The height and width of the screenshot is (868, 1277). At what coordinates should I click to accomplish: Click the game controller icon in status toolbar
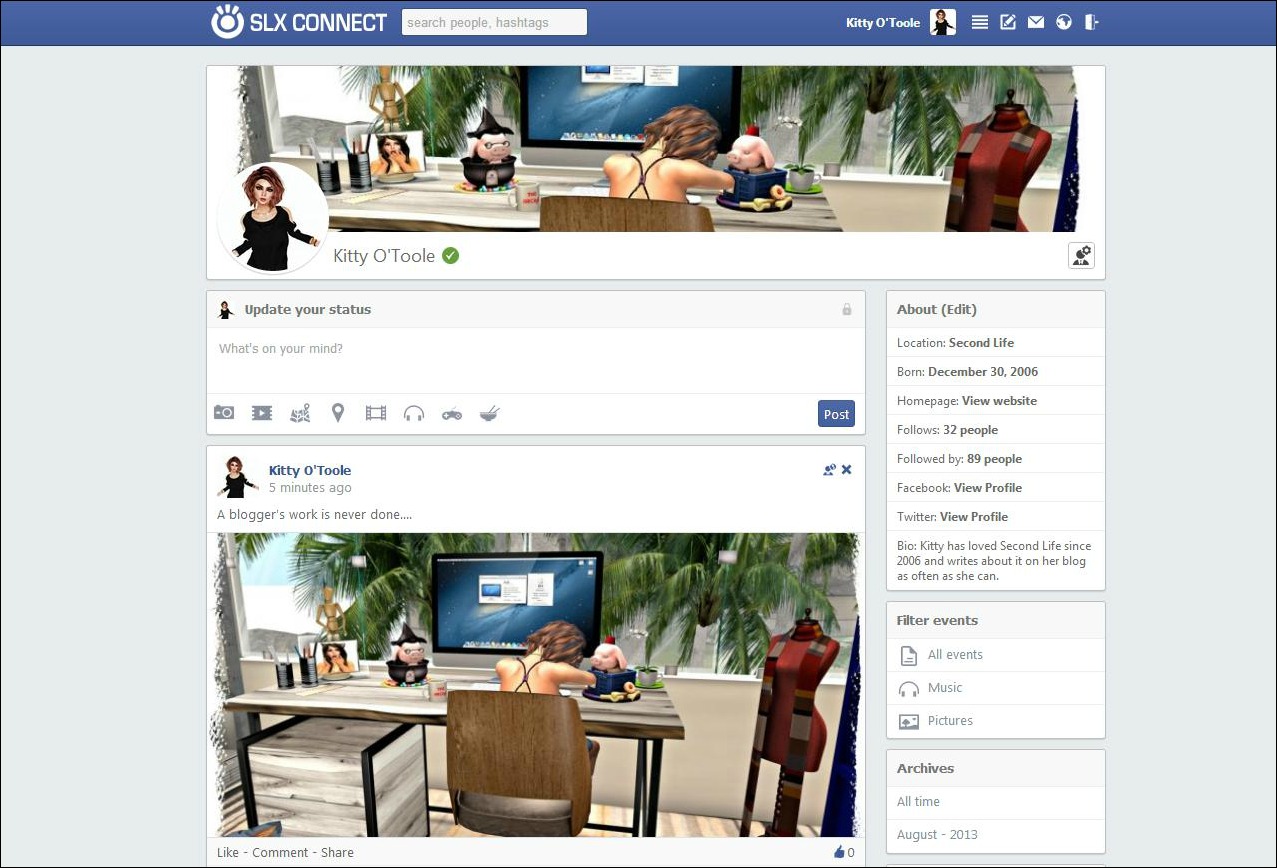452,413
